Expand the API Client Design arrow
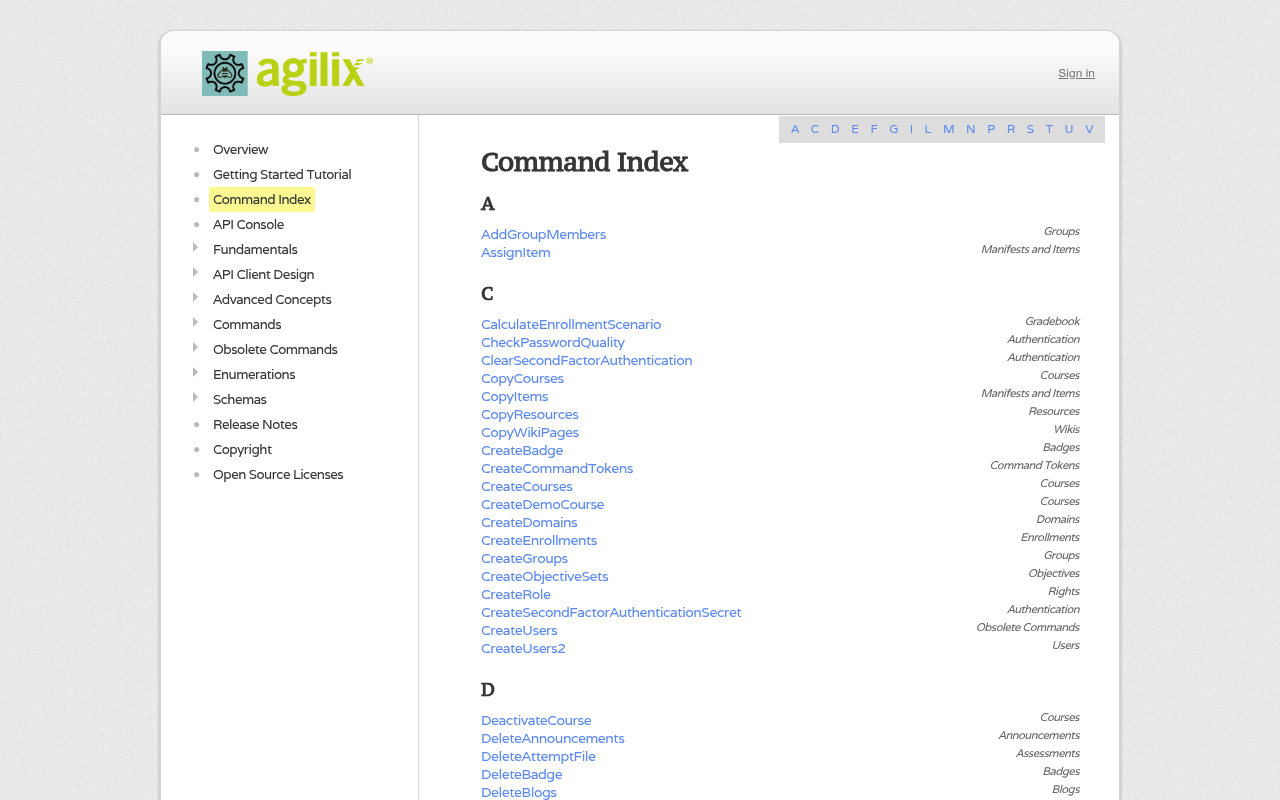The height and width of the screenshot is (800, 1280). (195, 273)
